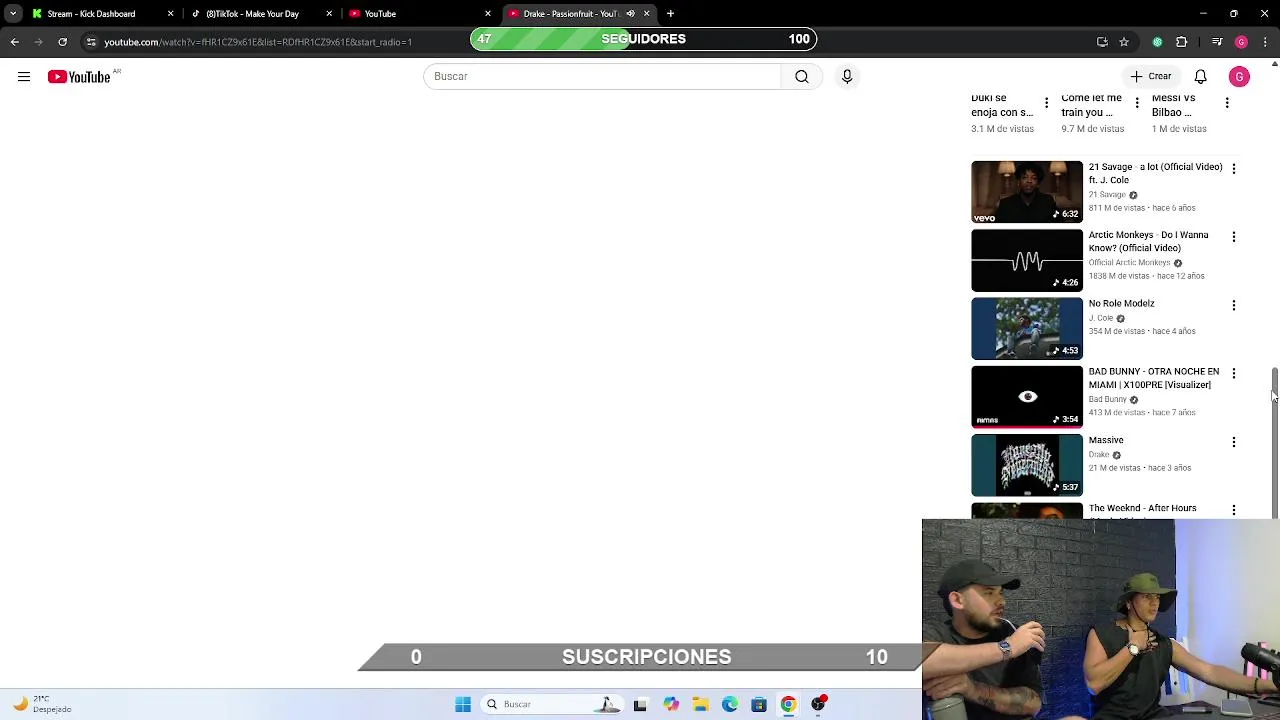Open options for 21 Savage a lot video
This screenshot has width=1280, height=720.
click(x=1233, y=169)
